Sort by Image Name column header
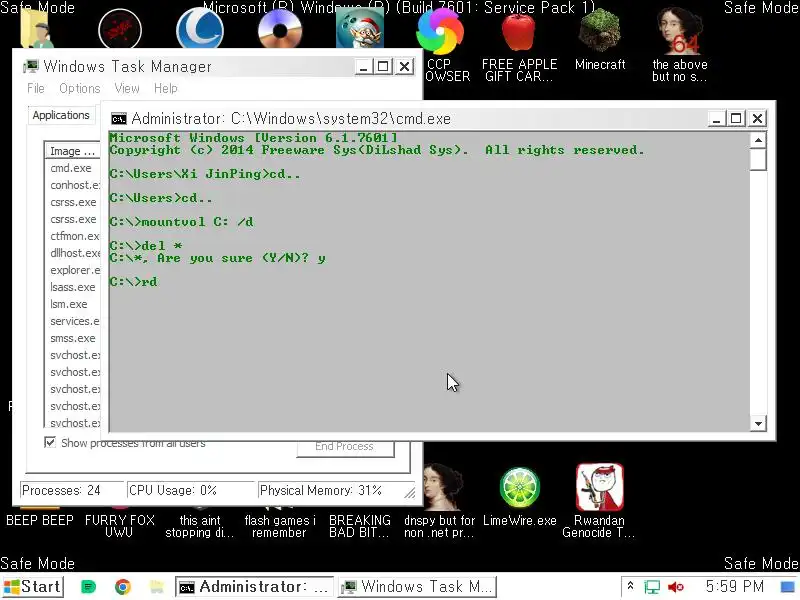800x600 pixels. coord(72,151)
